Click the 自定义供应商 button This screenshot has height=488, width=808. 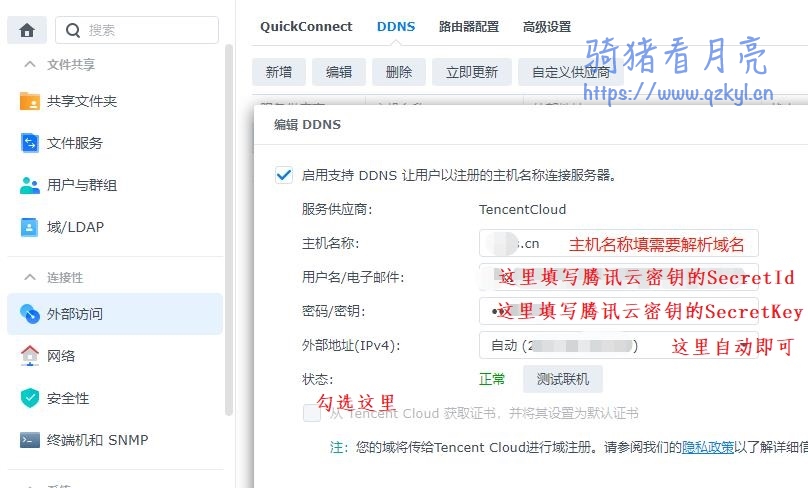pyautogui.click(x=571, y=72)
